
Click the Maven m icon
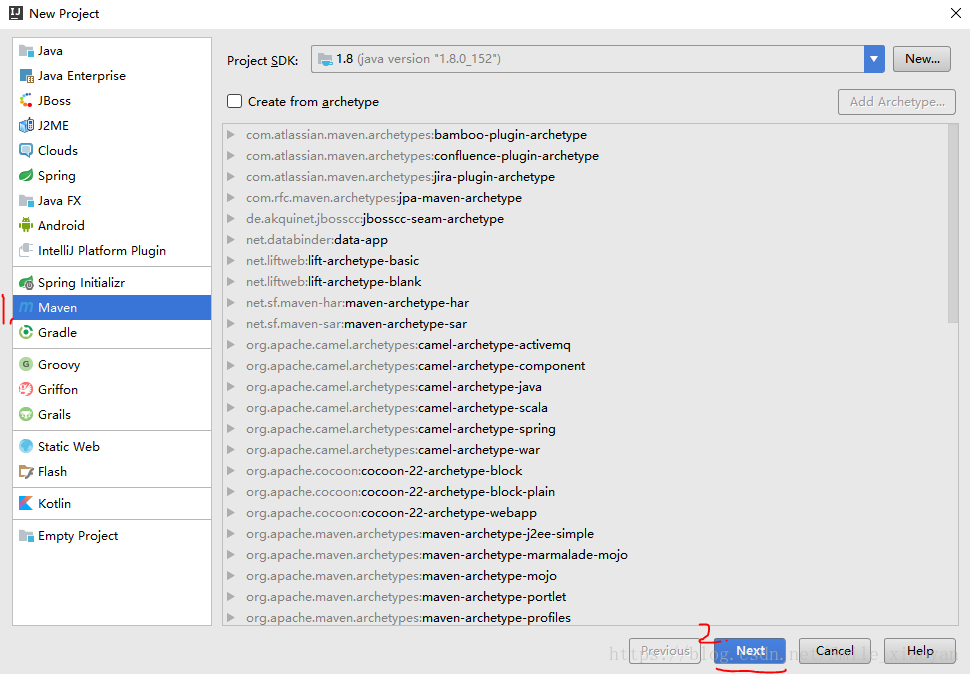26,307
